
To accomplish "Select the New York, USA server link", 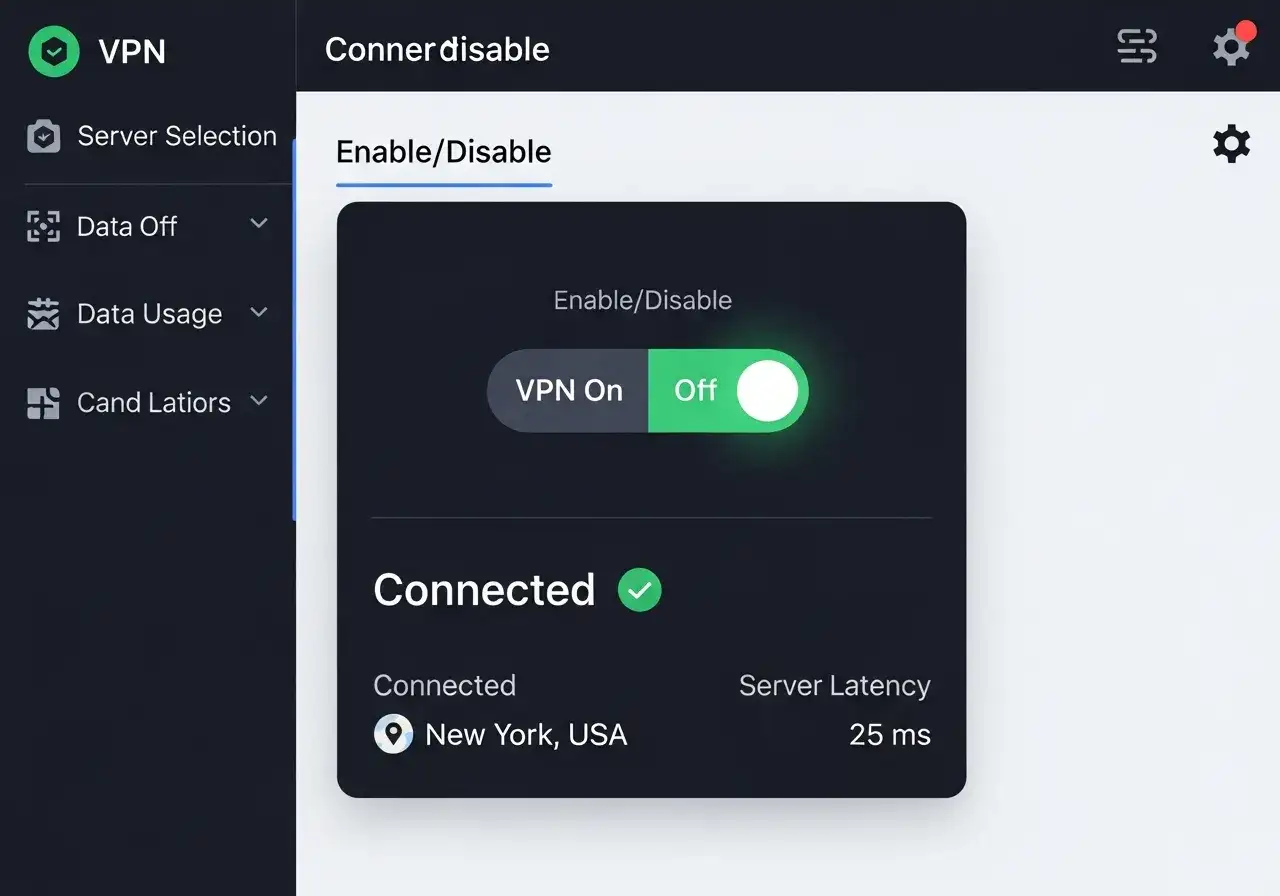I will 526,734.
